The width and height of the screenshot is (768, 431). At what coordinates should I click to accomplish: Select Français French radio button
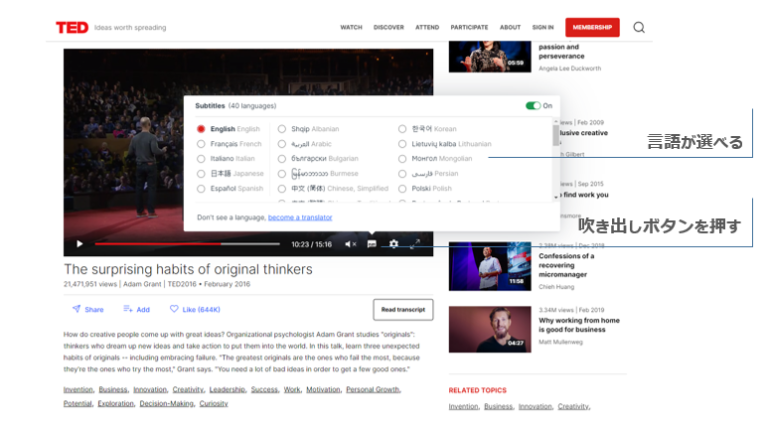click(x=201, y=144)
